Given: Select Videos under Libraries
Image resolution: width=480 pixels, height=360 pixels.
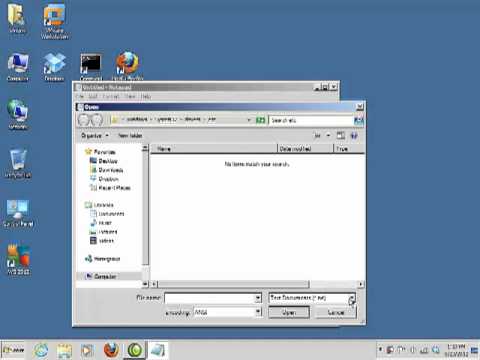Looking at the screenshot, I should coord(102,241).
